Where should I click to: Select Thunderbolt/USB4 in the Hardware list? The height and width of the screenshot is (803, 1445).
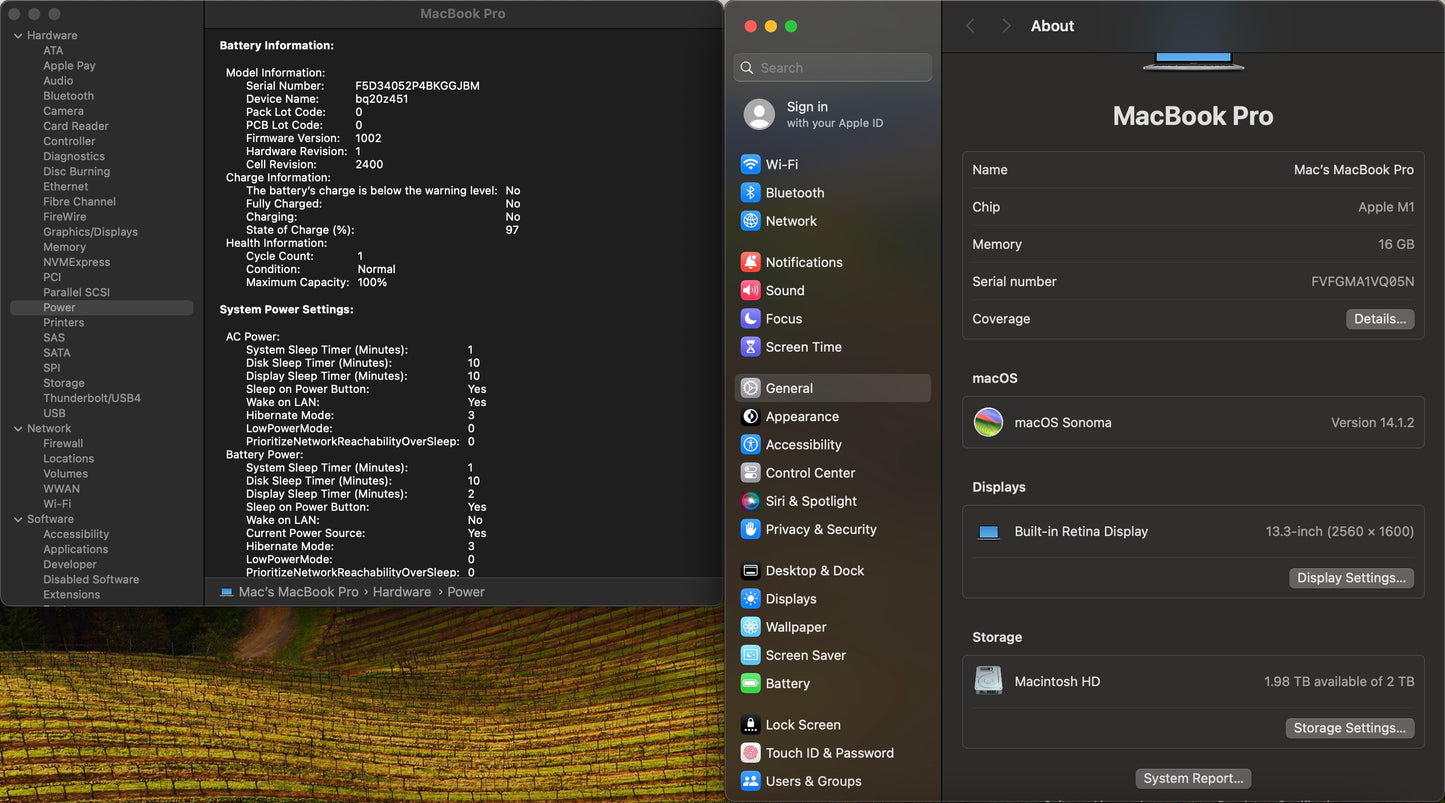pos(92,398)
